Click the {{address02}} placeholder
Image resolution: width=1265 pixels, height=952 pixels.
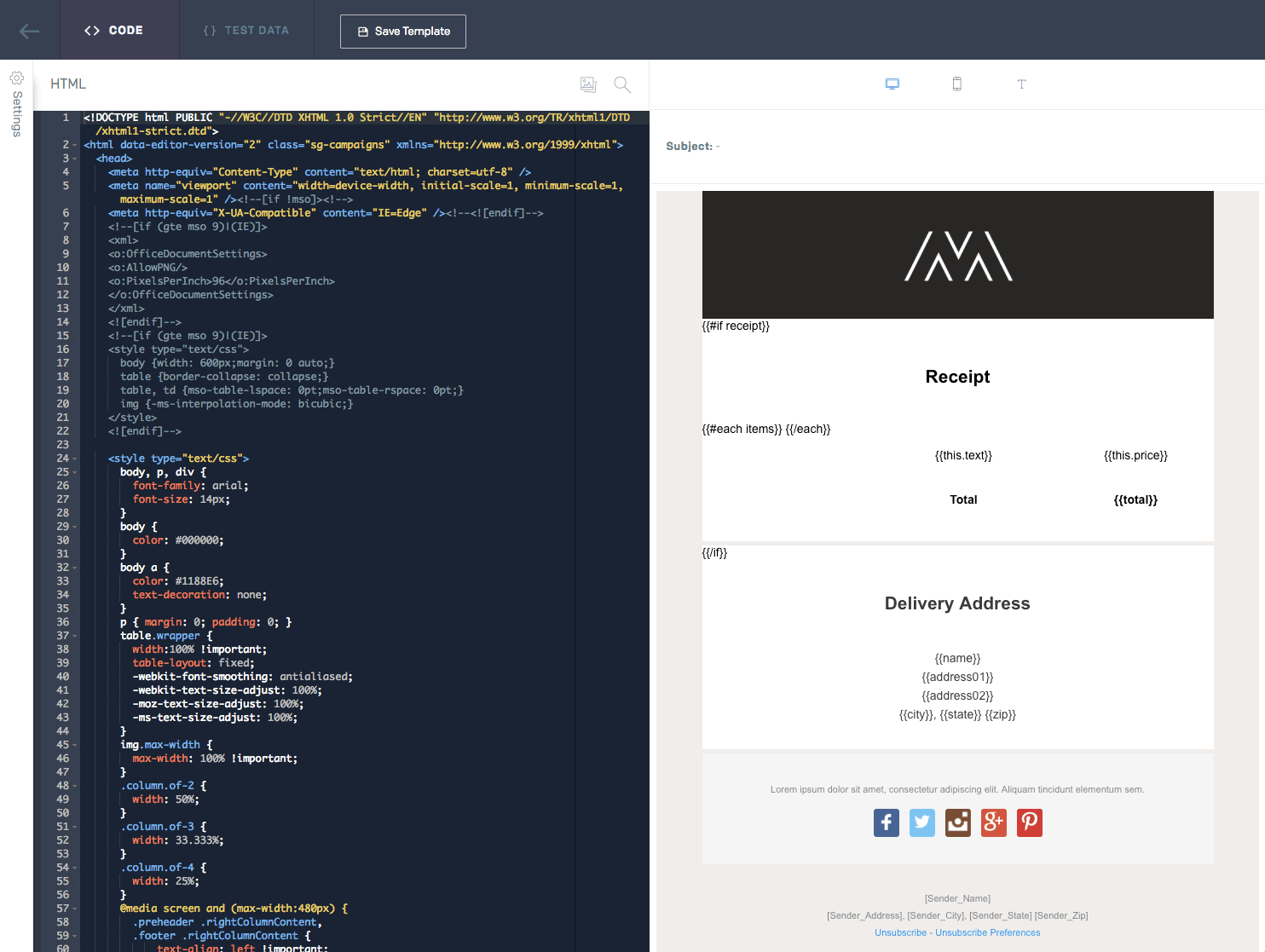point(957,695)
